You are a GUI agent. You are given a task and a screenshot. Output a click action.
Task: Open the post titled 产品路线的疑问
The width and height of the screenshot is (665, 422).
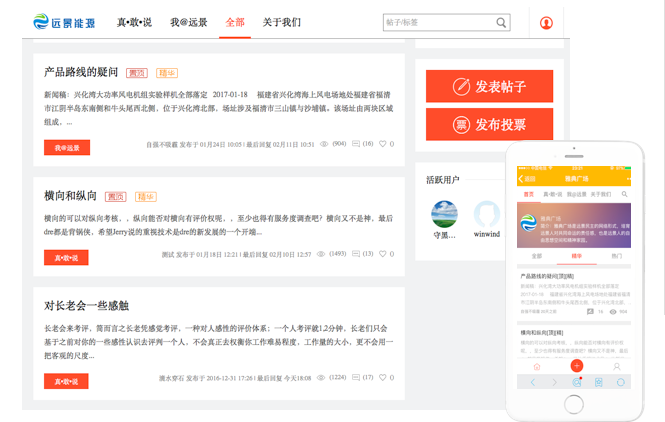pyautogui.click(x=81, y=72)
